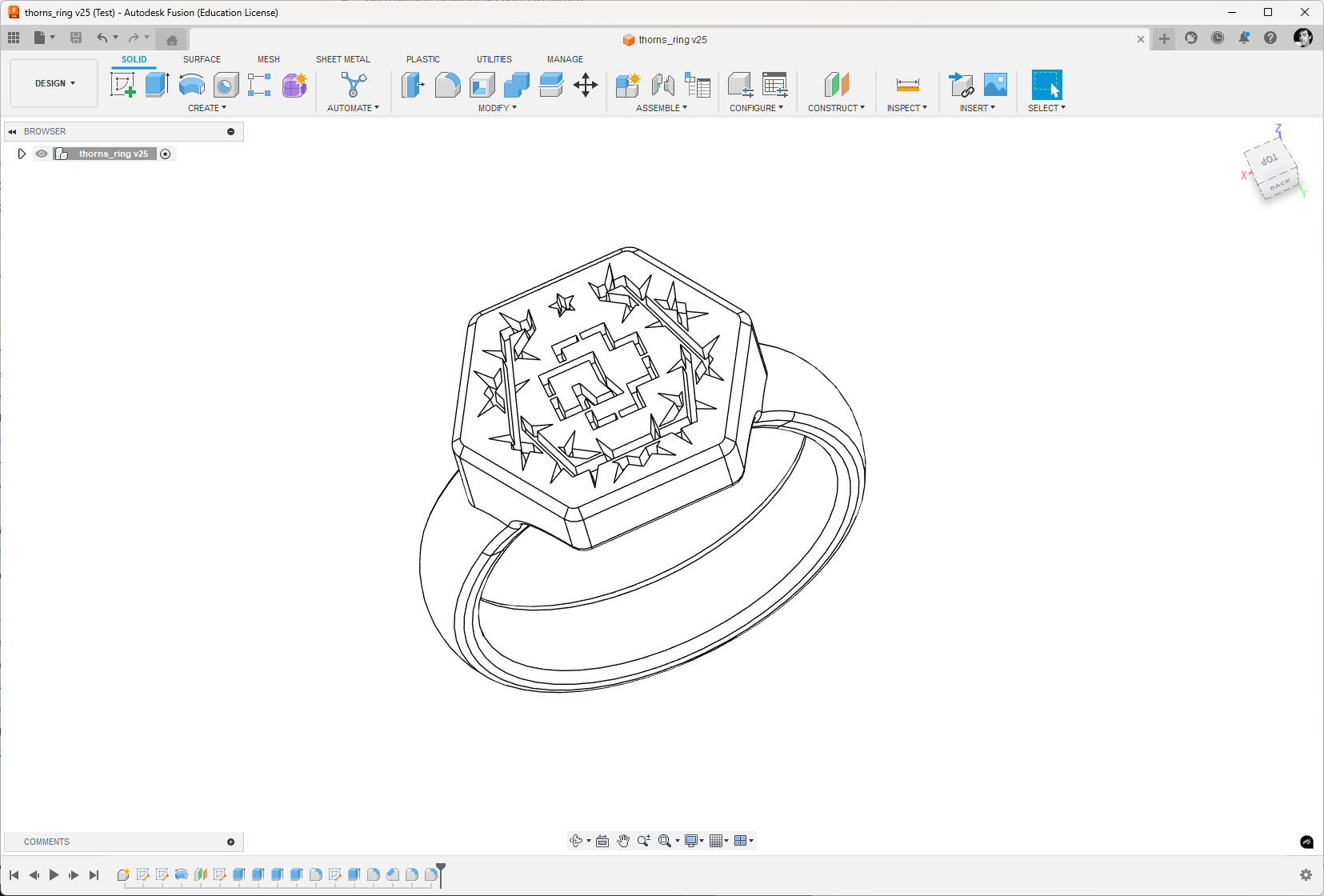Open the Create Form tool
The image size is (1324, 896).
pos(294,85)
